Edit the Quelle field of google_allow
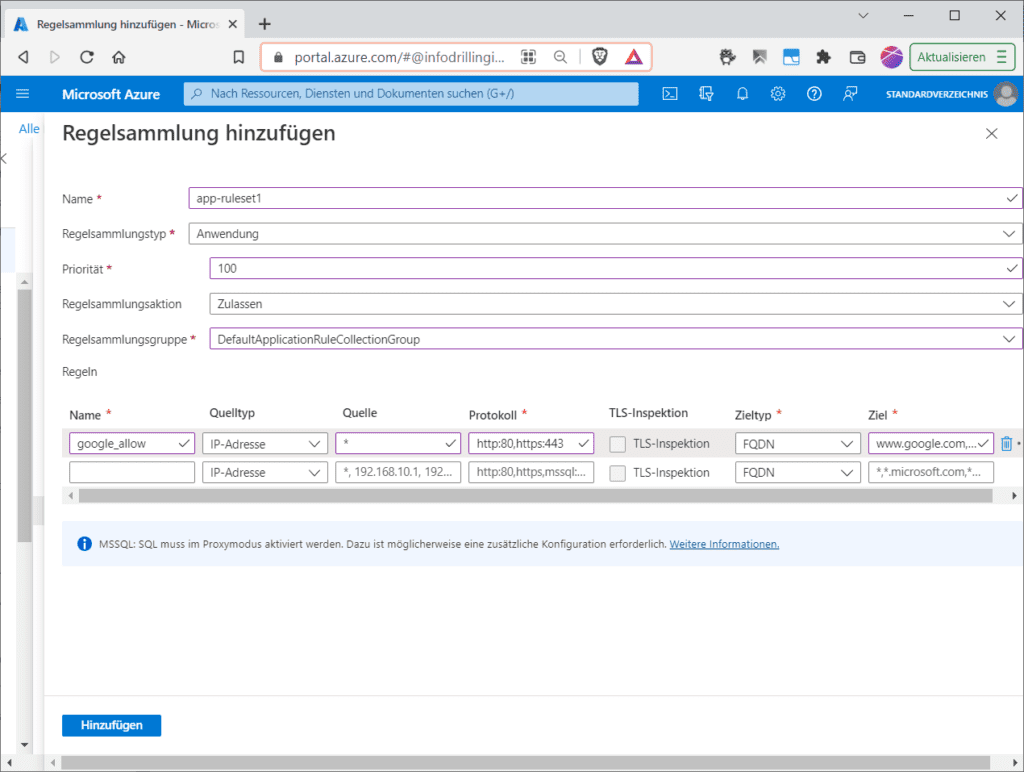The image size is (1024, 772). pos(398,443)
